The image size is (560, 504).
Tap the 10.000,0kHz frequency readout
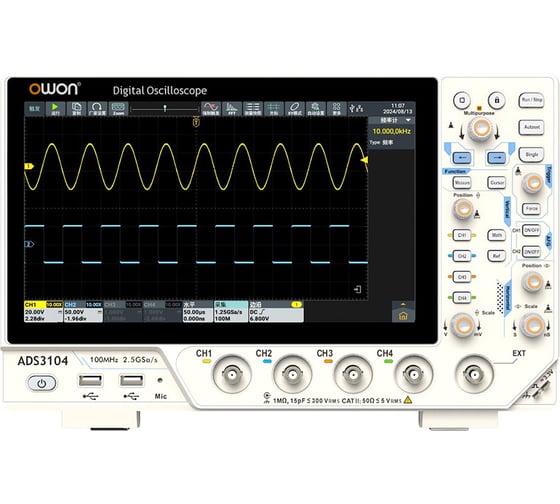(391, 131)
